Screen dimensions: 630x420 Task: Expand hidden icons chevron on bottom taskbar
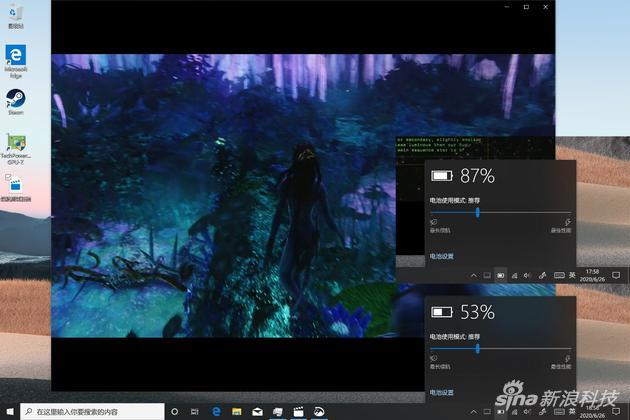tap(474, 412)
